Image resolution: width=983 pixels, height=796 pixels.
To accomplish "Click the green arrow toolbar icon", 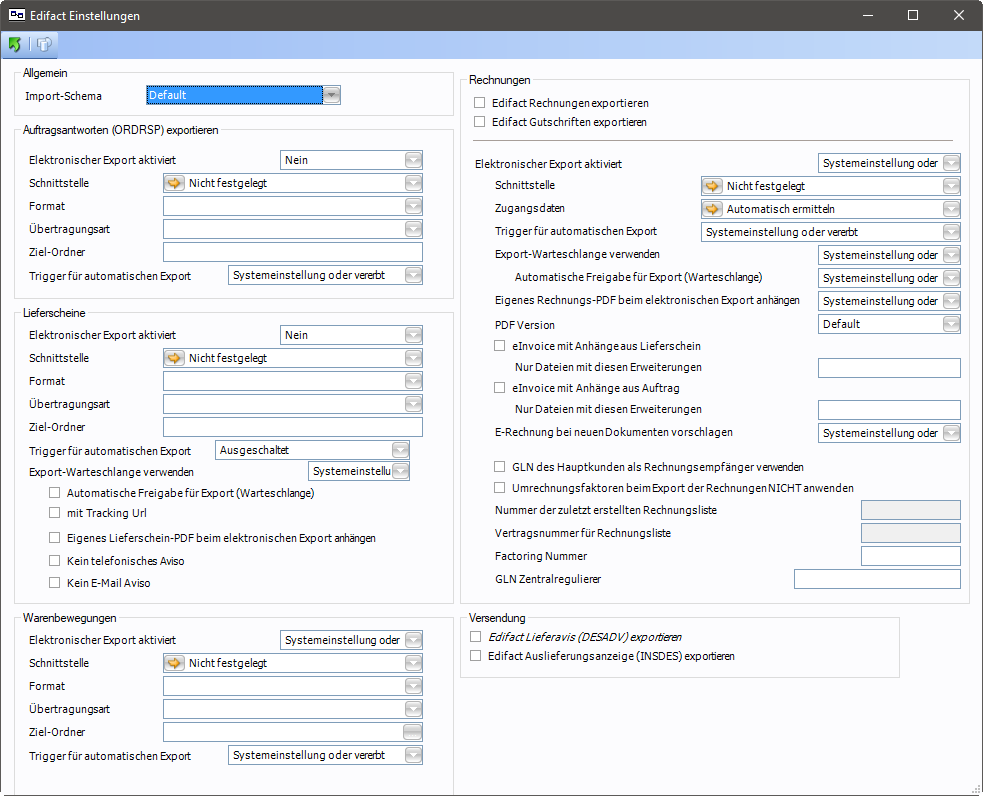I will coord(15,45).
